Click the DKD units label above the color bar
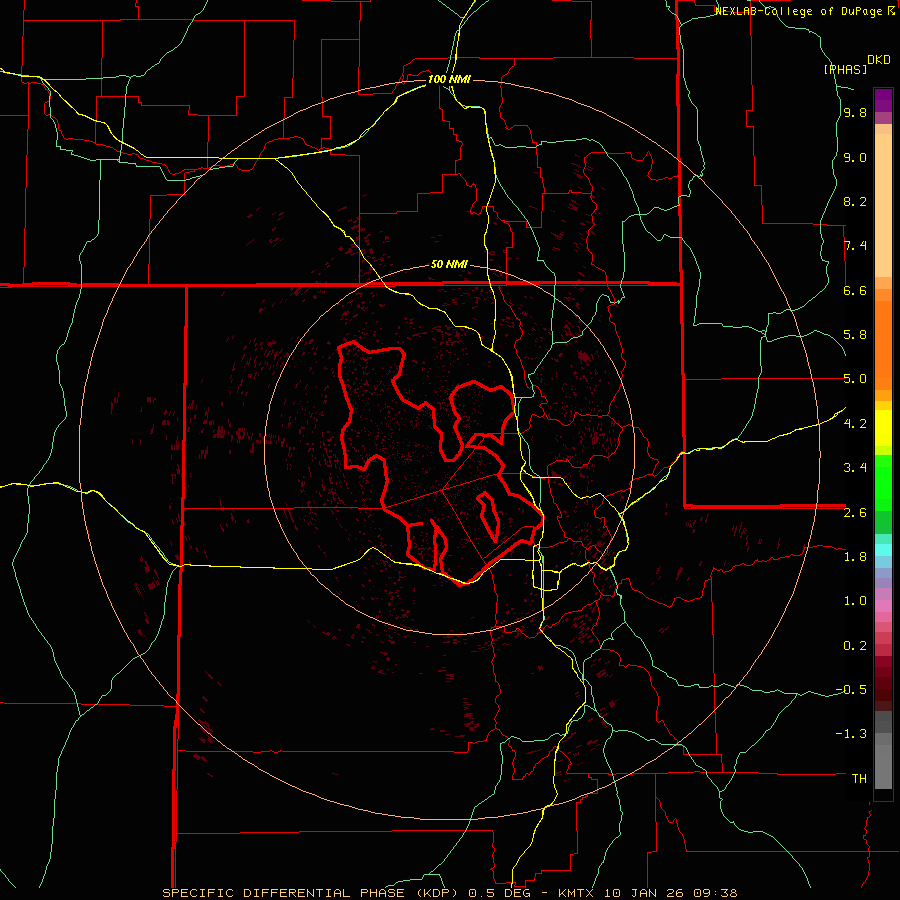Image resolution: width=900 pixels, height=900 pixels. pos(879,59)
